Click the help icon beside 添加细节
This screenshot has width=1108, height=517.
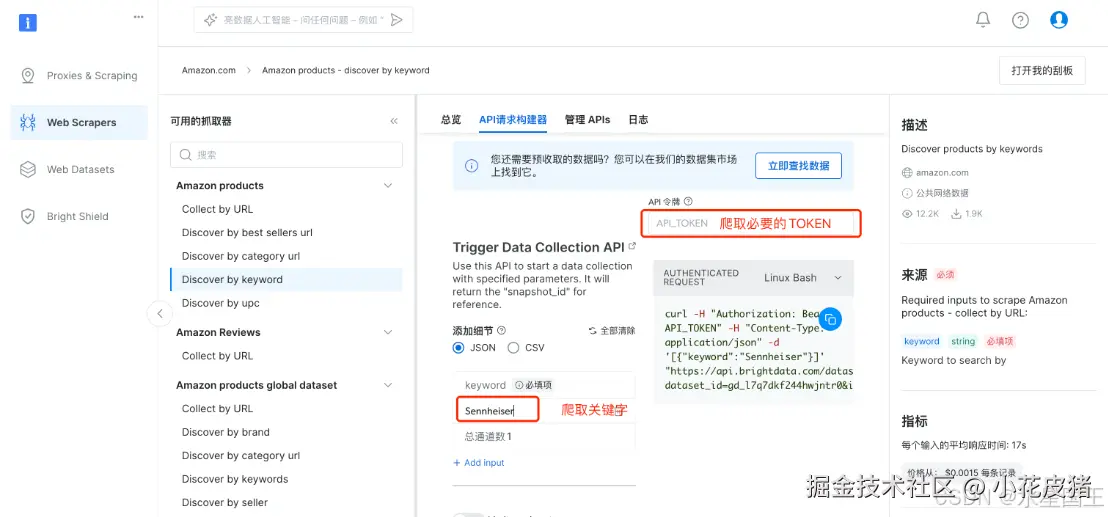(501, 330)
